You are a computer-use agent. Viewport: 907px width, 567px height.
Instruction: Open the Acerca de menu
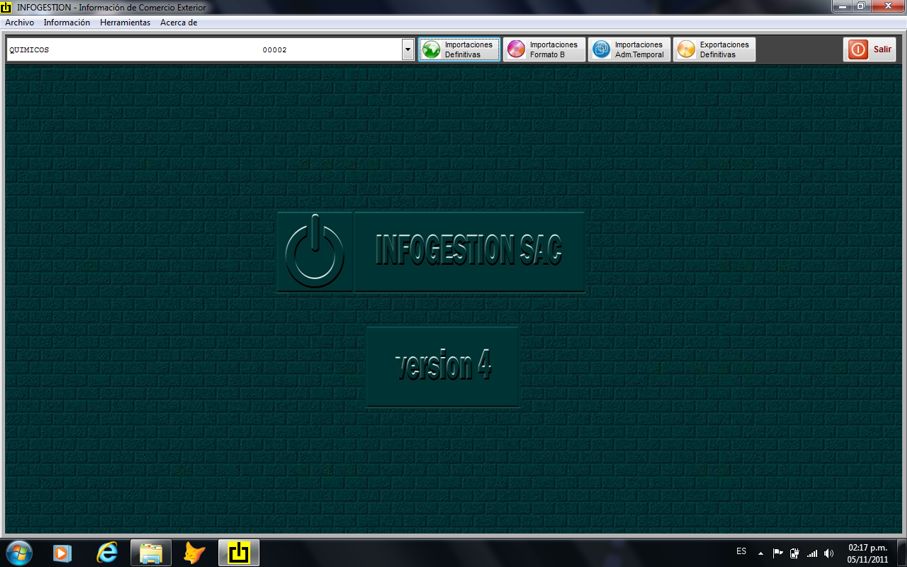[178, 22]
